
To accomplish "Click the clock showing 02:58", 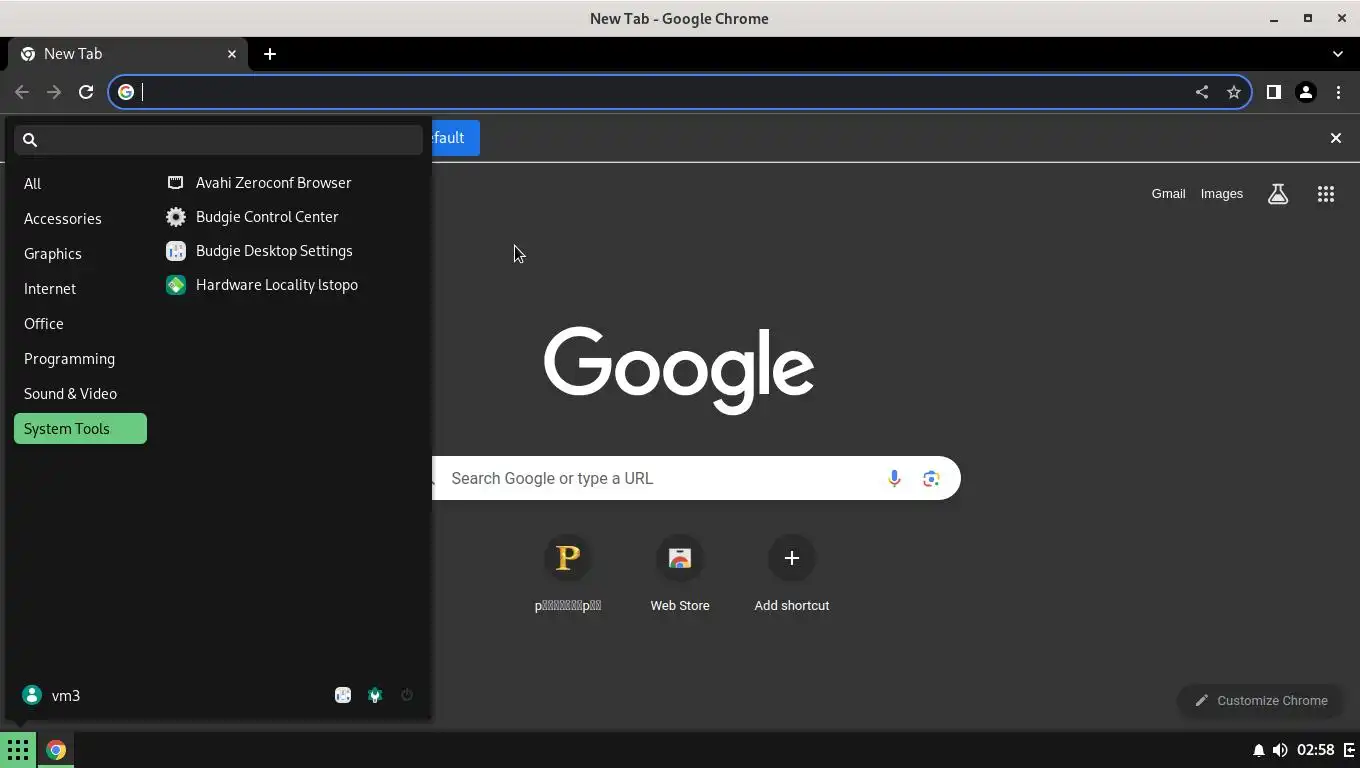I will 1316,750.
